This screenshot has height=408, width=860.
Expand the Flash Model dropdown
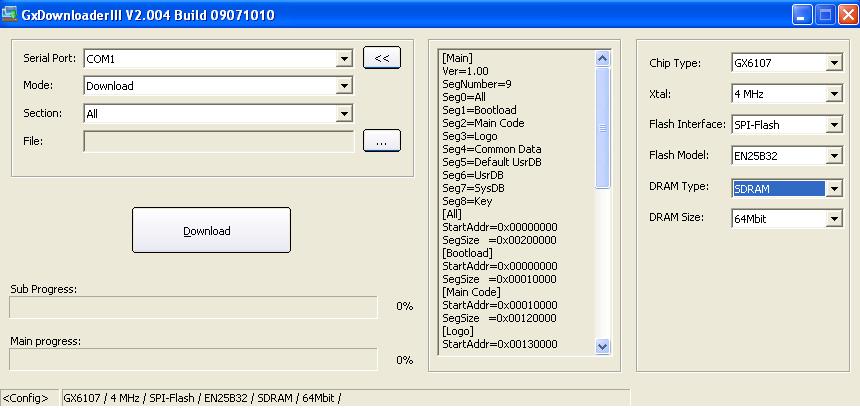[x=834, y=156]
